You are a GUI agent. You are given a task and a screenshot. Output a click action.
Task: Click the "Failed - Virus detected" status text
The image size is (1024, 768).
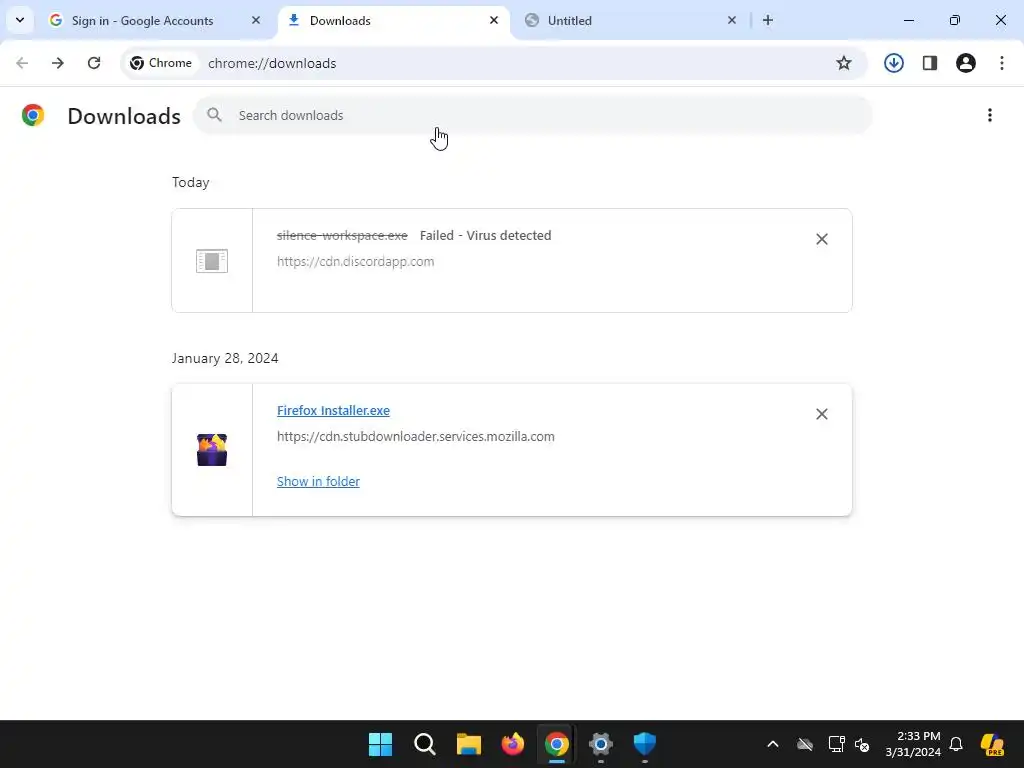click(485, 235)
